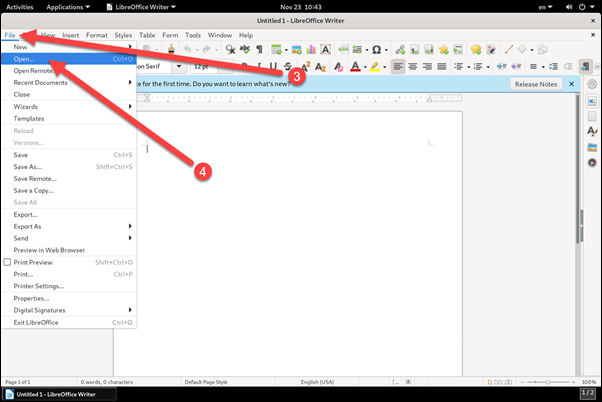The image size is (602, 402).
Task: Tick the Print Preview checkbox
Action: 7,262
